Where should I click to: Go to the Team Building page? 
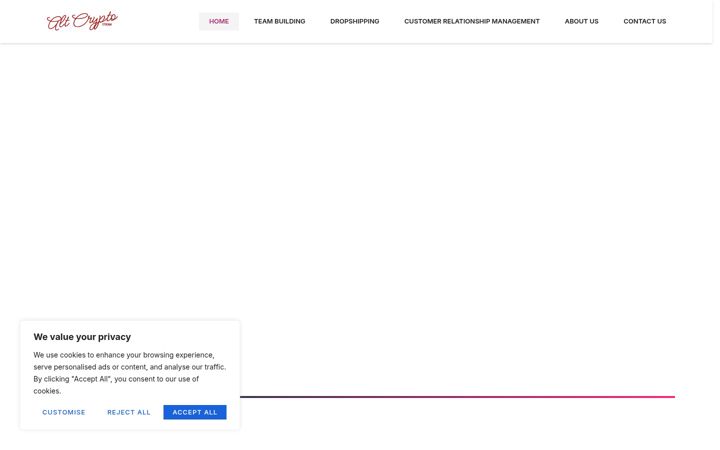point(280,22)
